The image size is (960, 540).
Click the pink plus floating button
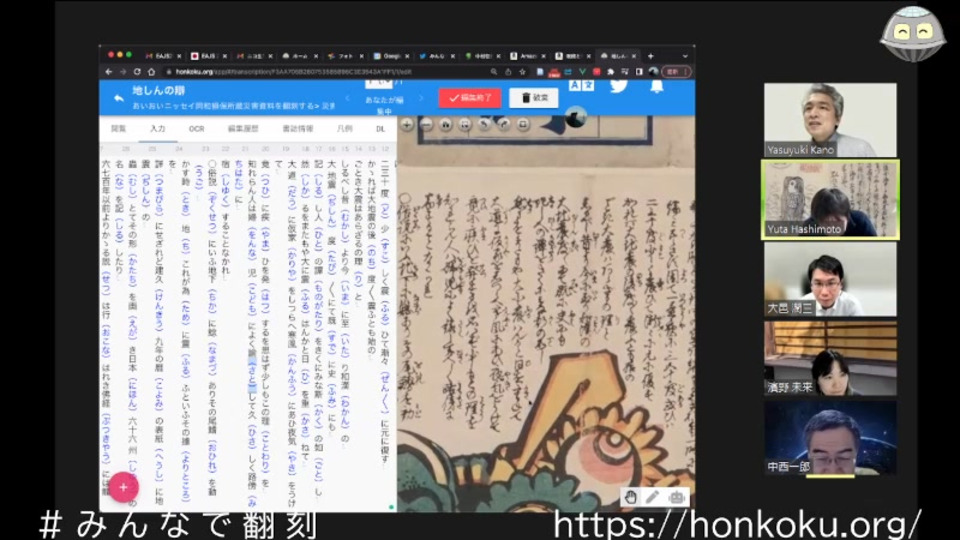(x=123, y=487)
